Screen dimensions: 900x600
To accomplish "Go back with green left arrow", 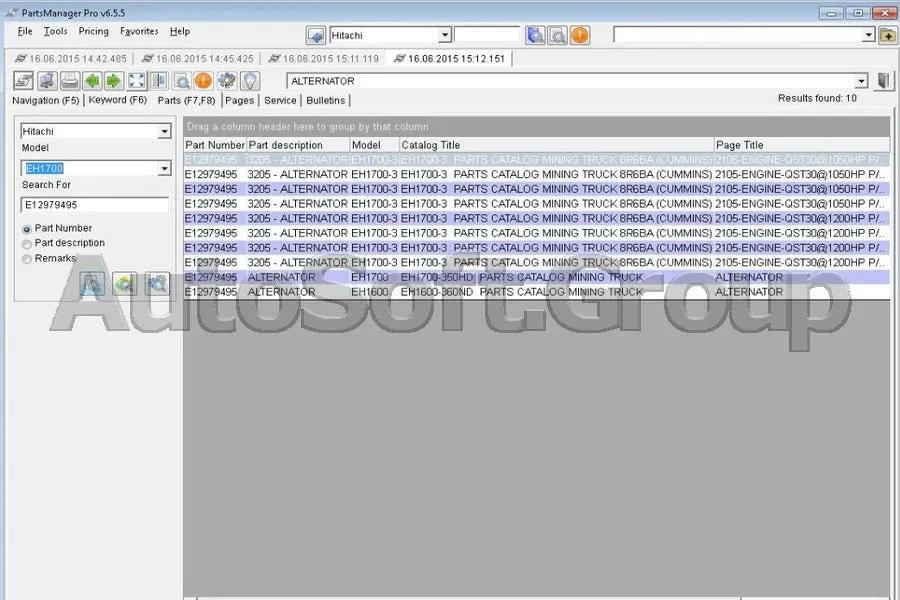I will [x=92, y=81].
